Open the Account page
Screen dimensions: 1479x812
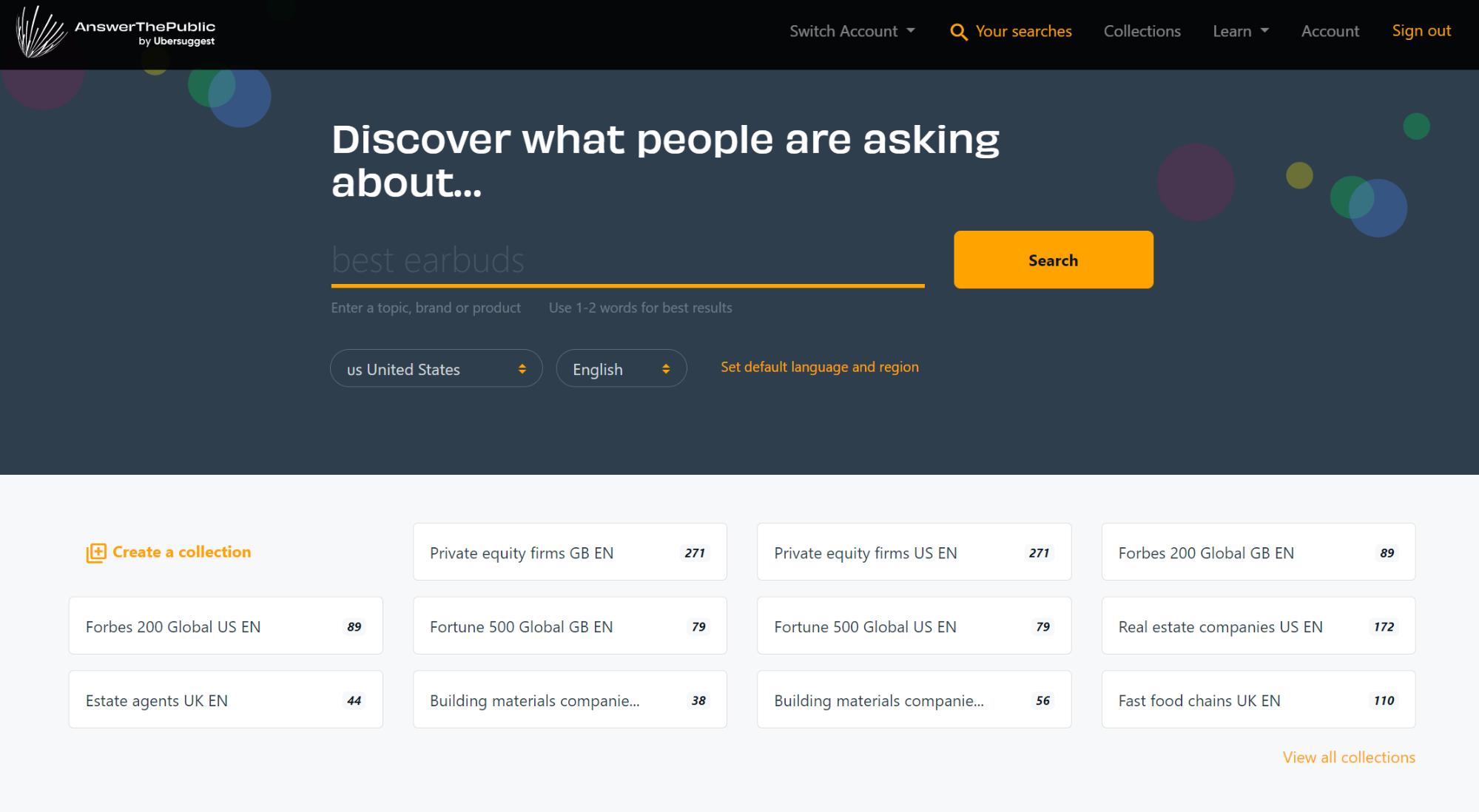click(x=1330, y=31)
